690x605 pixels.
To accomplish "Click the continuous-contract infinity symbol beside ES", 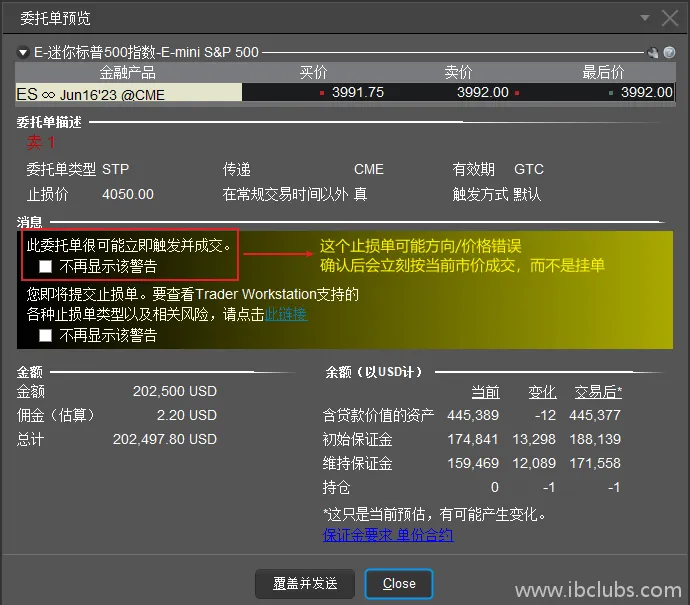I will (47, 94).
